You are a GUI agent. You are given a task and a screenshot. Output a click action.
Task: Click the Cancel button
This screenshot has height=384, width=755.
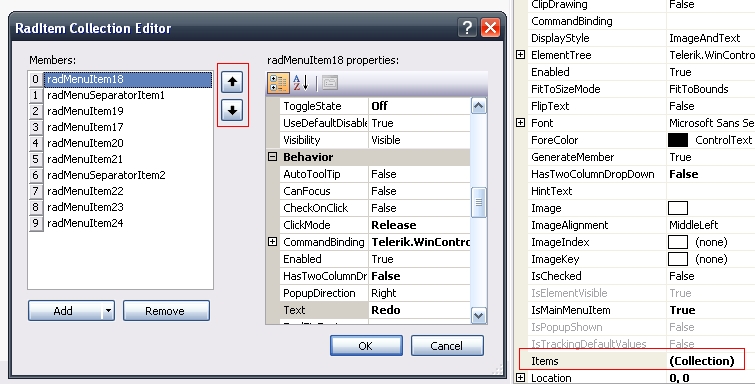tap(447, 345)
